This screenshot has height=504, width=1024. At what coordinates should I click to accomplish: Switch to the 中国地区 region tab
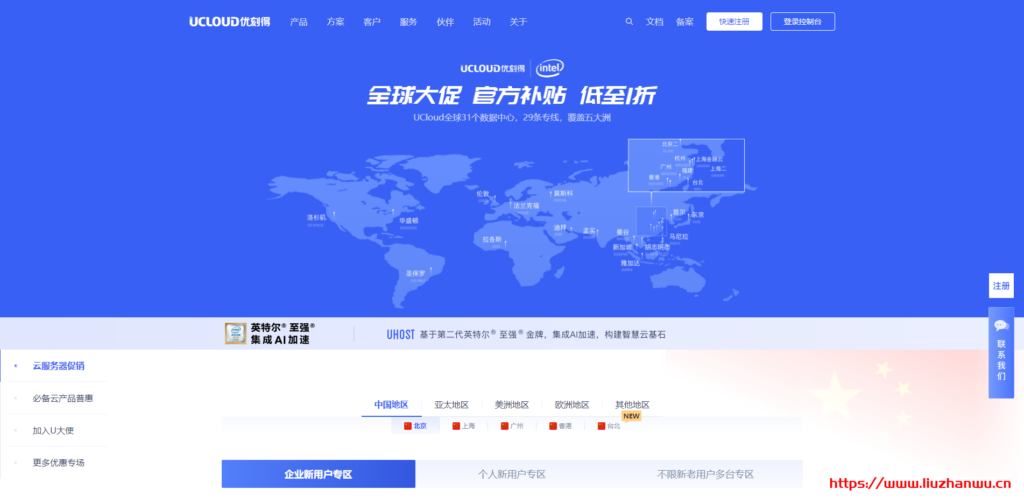point(391,405)
